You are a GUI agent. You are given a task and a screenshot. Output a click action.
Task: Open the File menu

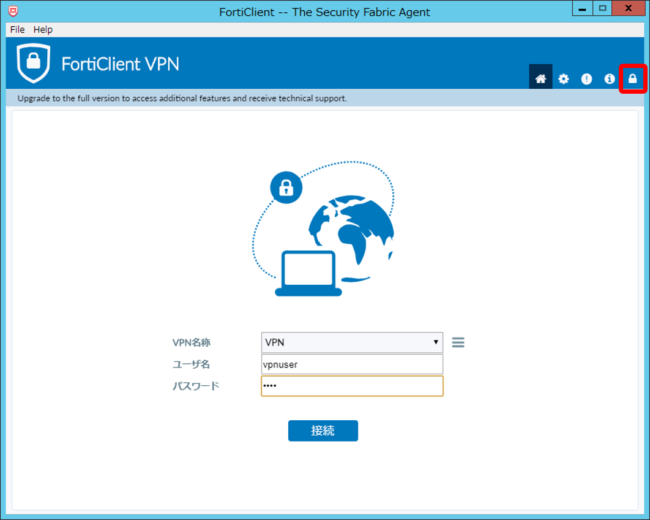tap(17, 29)
